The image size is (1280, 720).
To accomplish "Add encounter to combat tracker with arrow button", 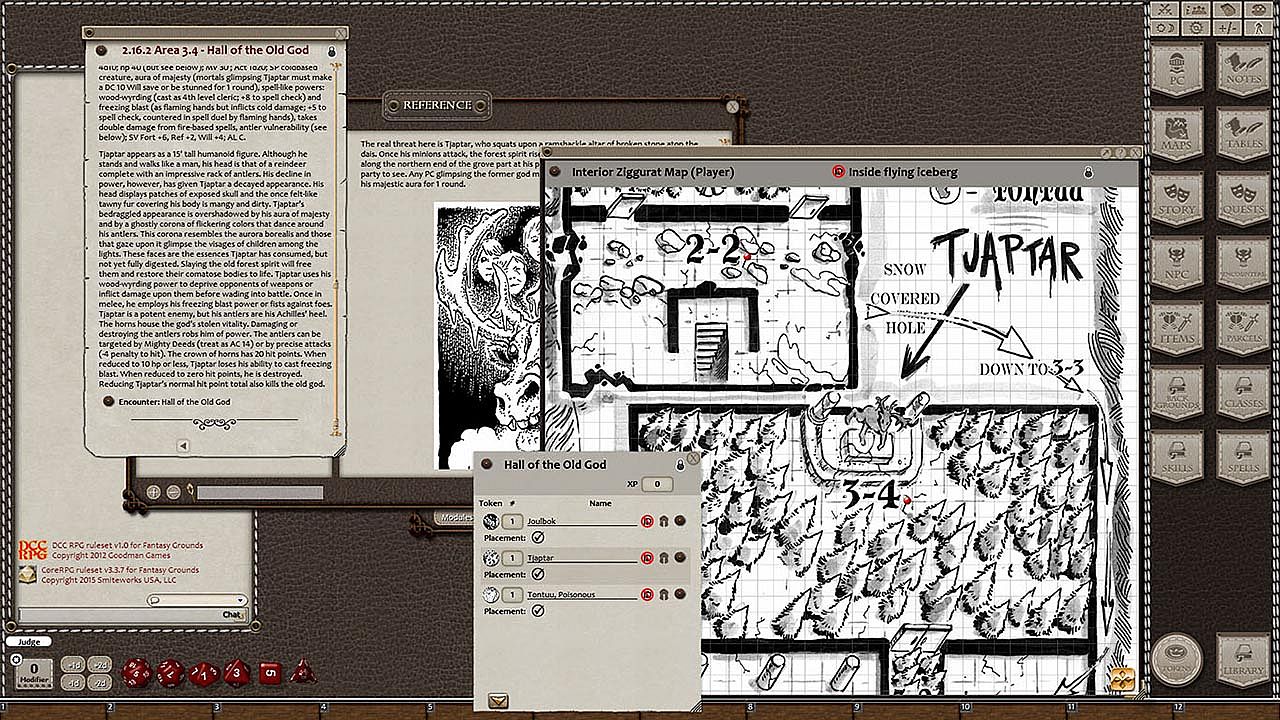I will click(x=497, y=700).
